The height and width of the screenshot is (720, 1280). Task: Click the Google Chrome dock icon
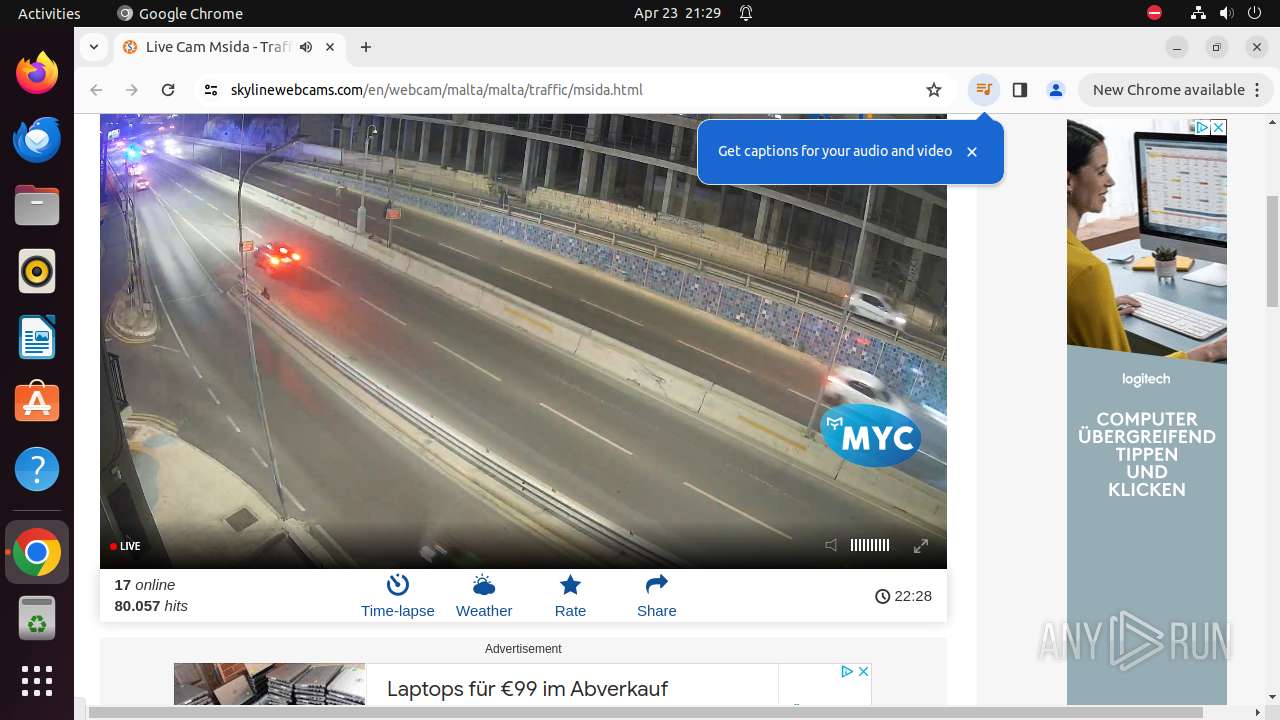(x=37, y=552)
